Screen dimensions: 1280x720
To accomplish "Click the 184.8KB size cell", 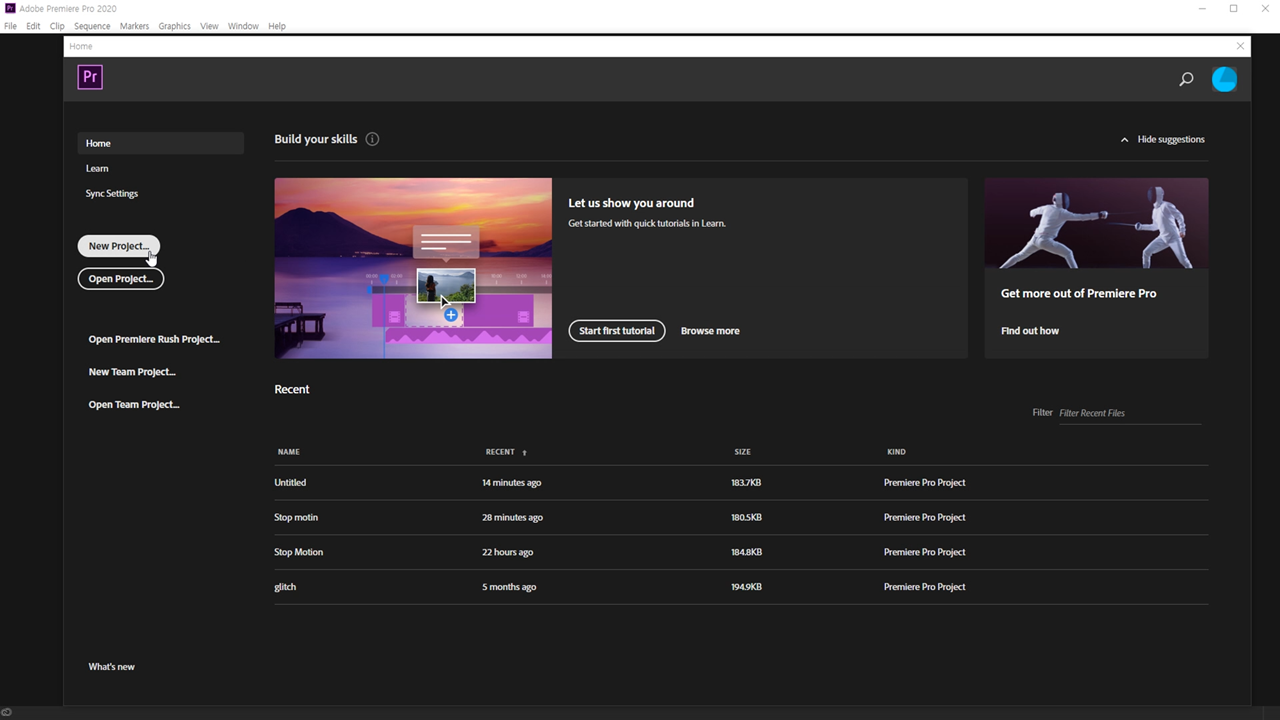I will click(x=746, y=552).
